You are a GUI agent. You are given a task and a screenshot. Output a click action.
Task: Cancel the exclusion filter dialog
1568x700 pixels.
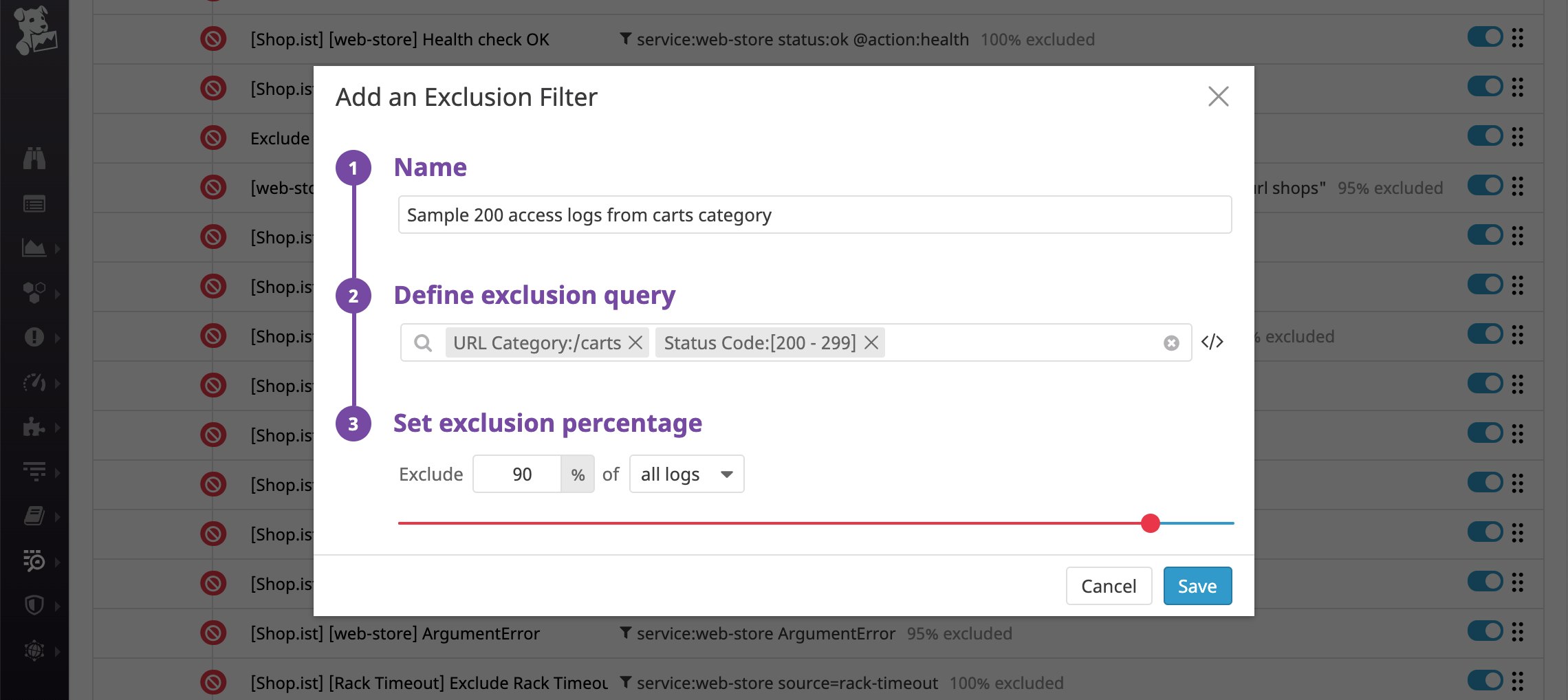[x=1109, y=586]
